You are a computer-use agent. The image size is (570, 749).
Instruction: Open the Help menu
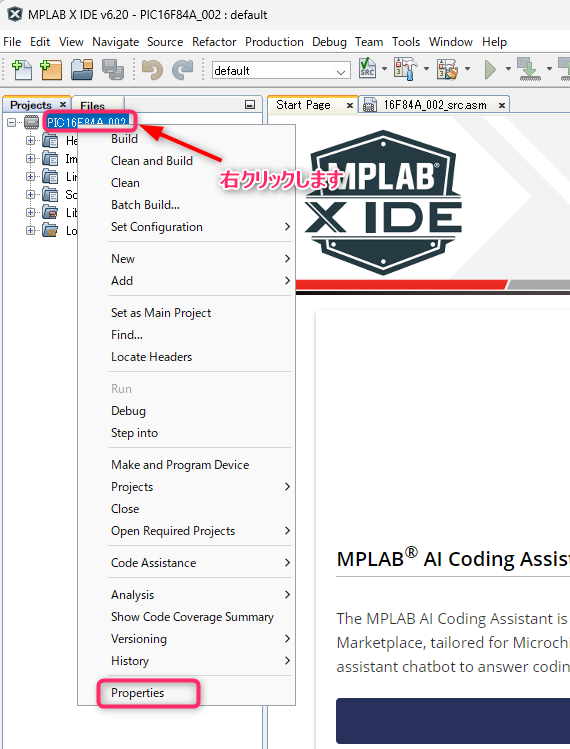494,42
